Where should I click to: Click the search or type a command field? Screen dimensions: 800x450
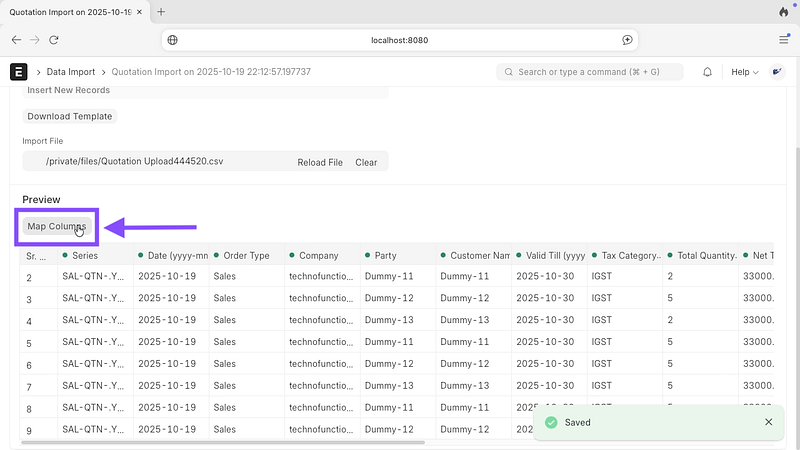(590, 72)
